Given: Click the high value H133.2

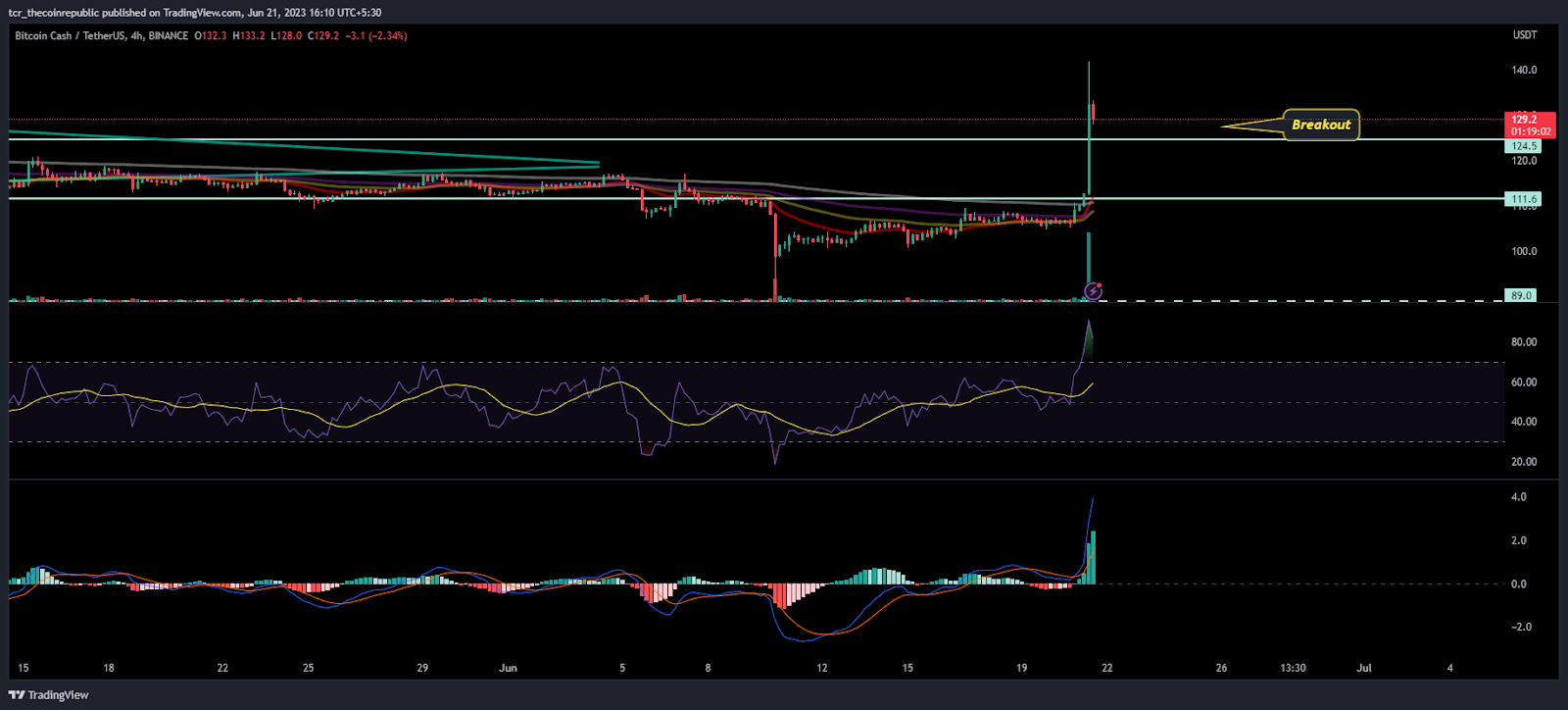Looking at the screenshot, I should 249,36.
